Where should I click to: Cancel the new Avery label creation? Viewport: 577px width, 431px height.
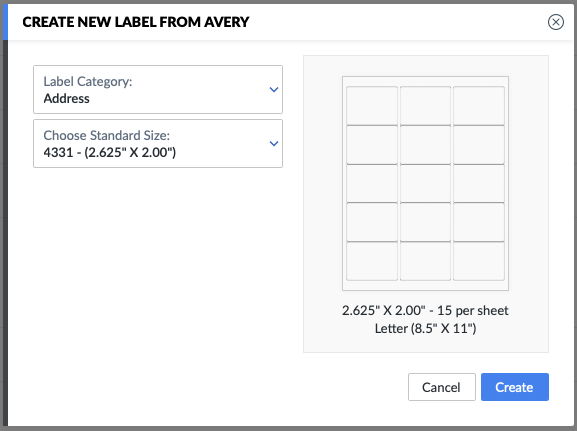(x=442, y=387)
